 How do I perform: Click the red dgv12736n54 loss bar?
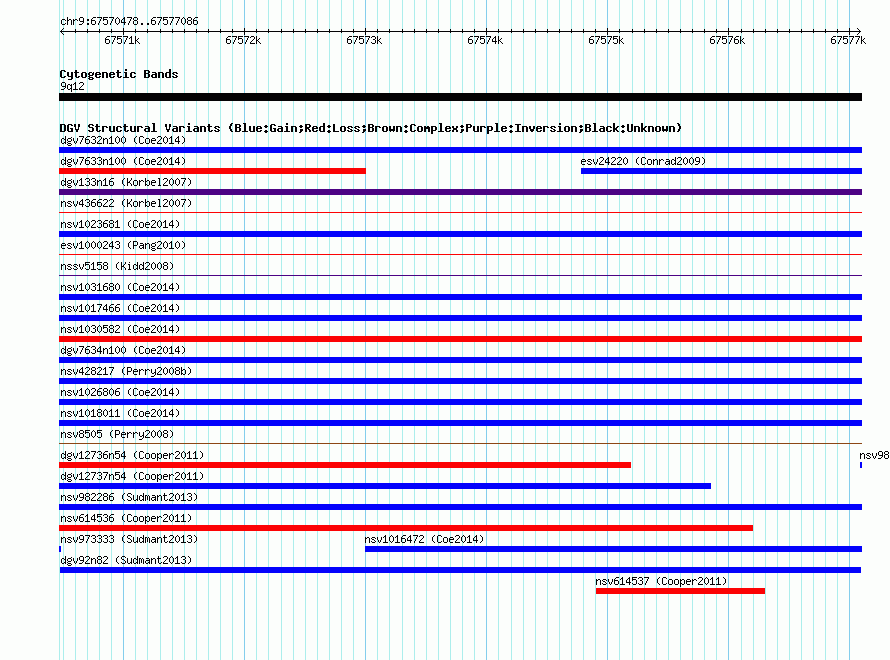click(x=345, y=465)
